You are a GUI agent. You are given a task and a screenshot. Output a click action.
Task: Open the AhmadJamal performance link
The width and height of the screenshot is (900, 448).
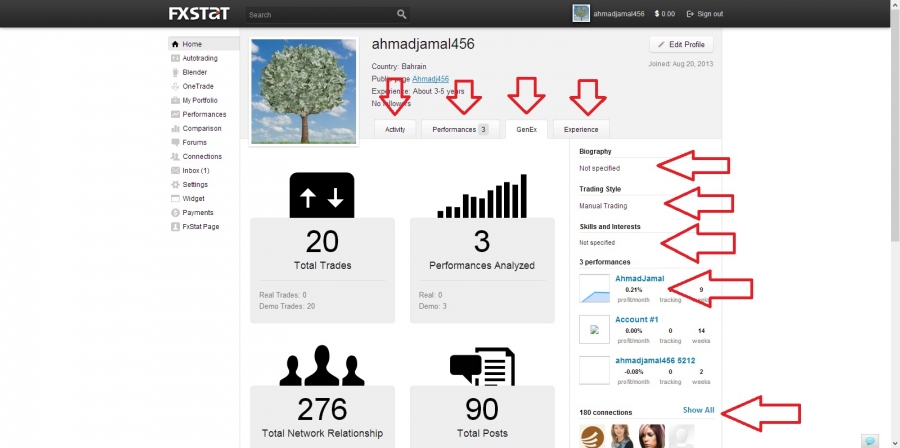[639, 279]
